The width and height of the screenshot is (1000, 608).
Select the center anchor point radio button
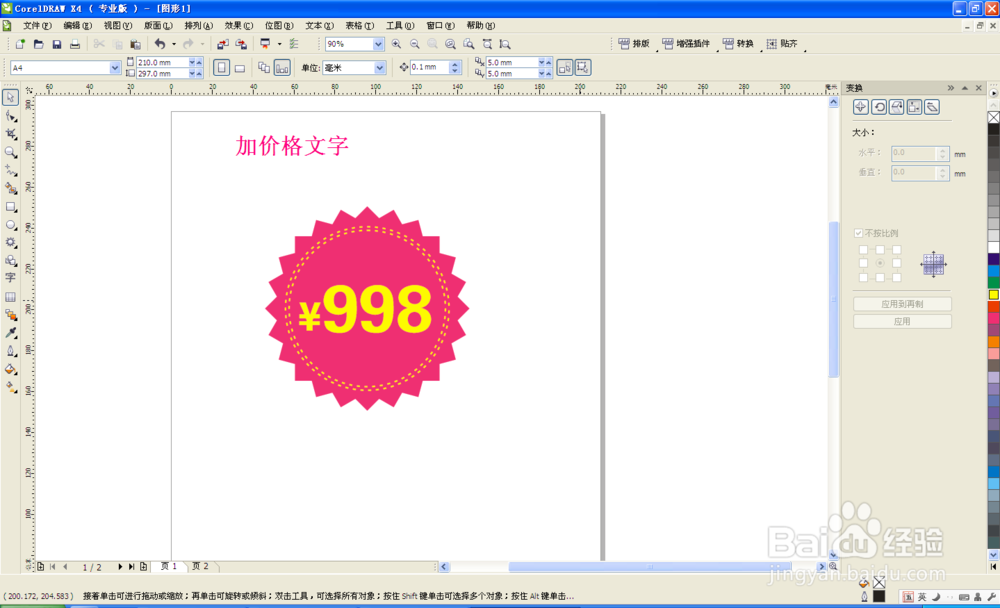(x=879, y=263)
